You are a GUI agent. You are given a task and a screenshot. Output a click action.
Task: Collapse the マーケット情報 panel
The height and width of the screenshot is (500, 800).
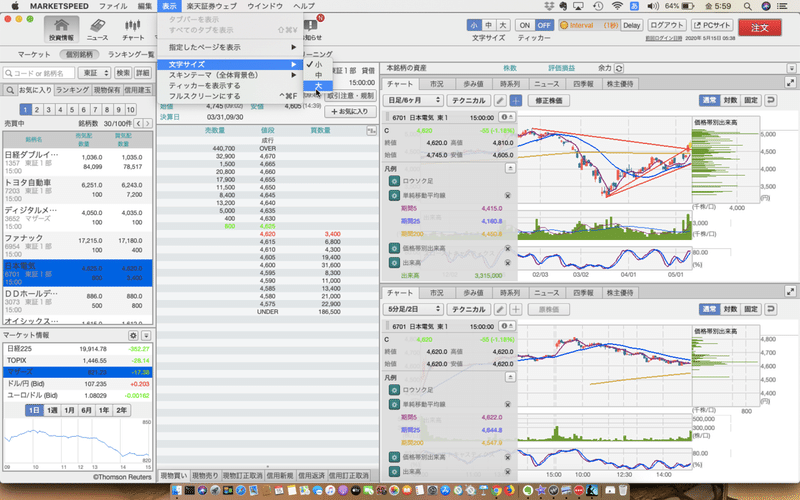pos(146,335)
